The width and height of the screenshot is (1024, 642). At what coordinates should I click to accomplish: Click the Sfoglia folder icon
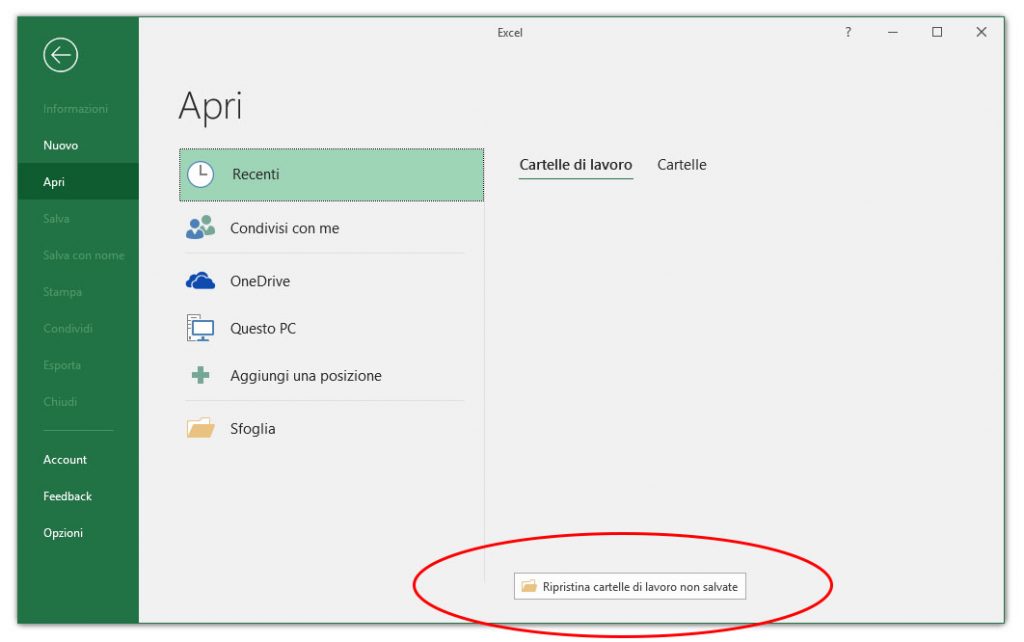(201, 429)
